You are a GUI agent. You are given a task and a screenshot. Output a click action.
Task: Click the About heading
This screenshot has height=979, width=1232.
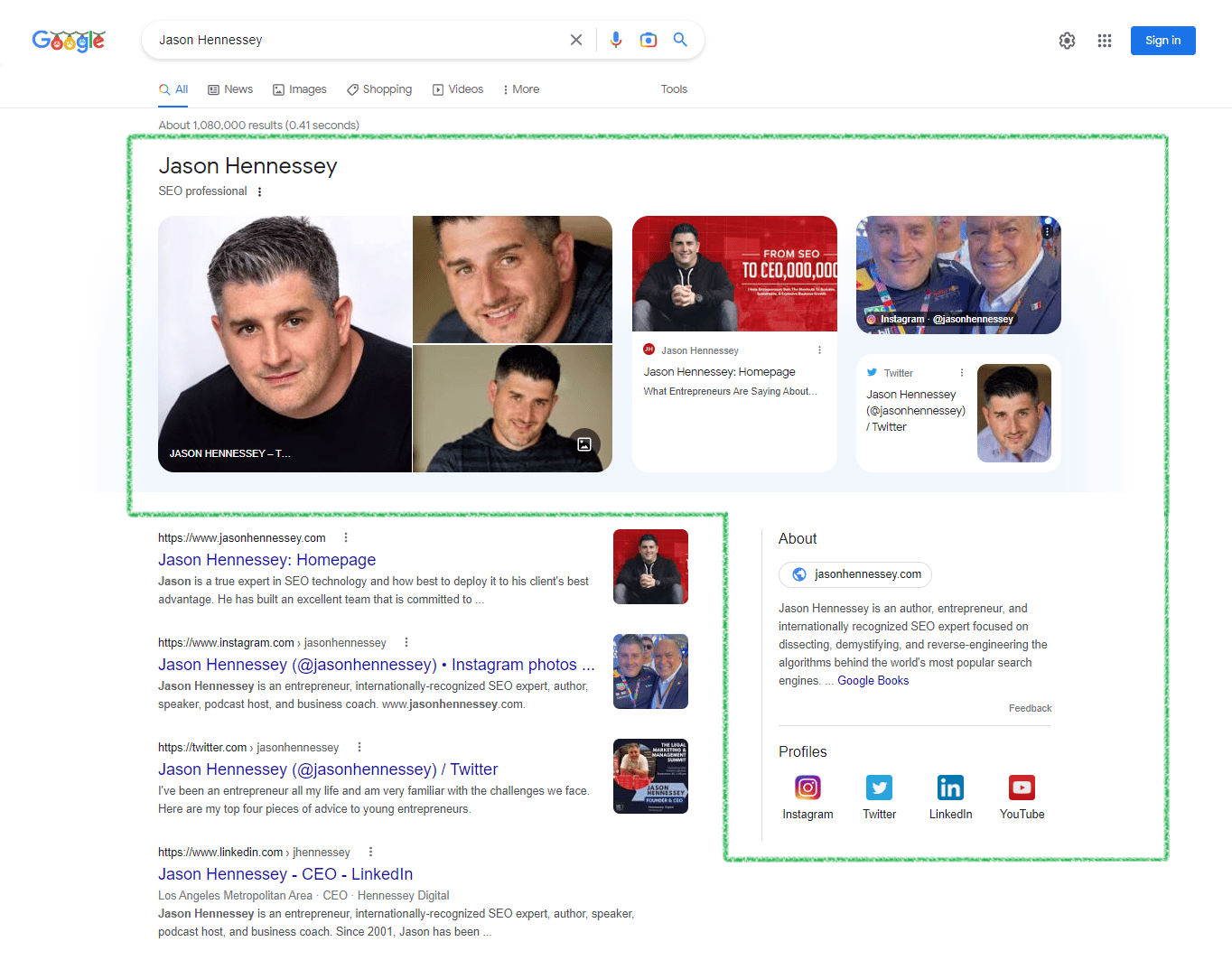point(798,538)
